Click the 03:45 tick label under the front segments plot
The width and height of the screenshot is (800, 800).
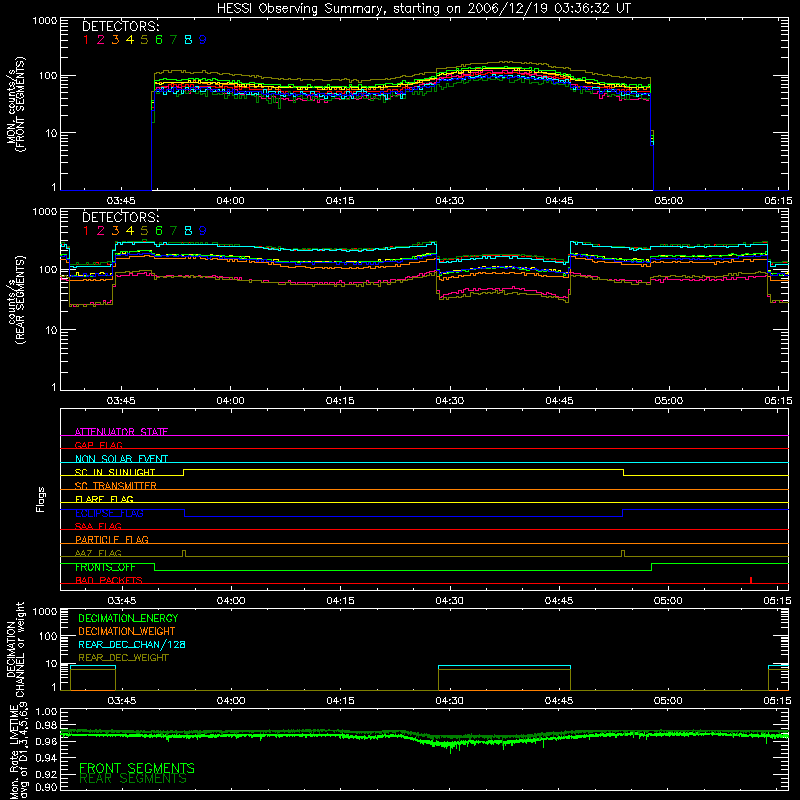click(121, 201)
